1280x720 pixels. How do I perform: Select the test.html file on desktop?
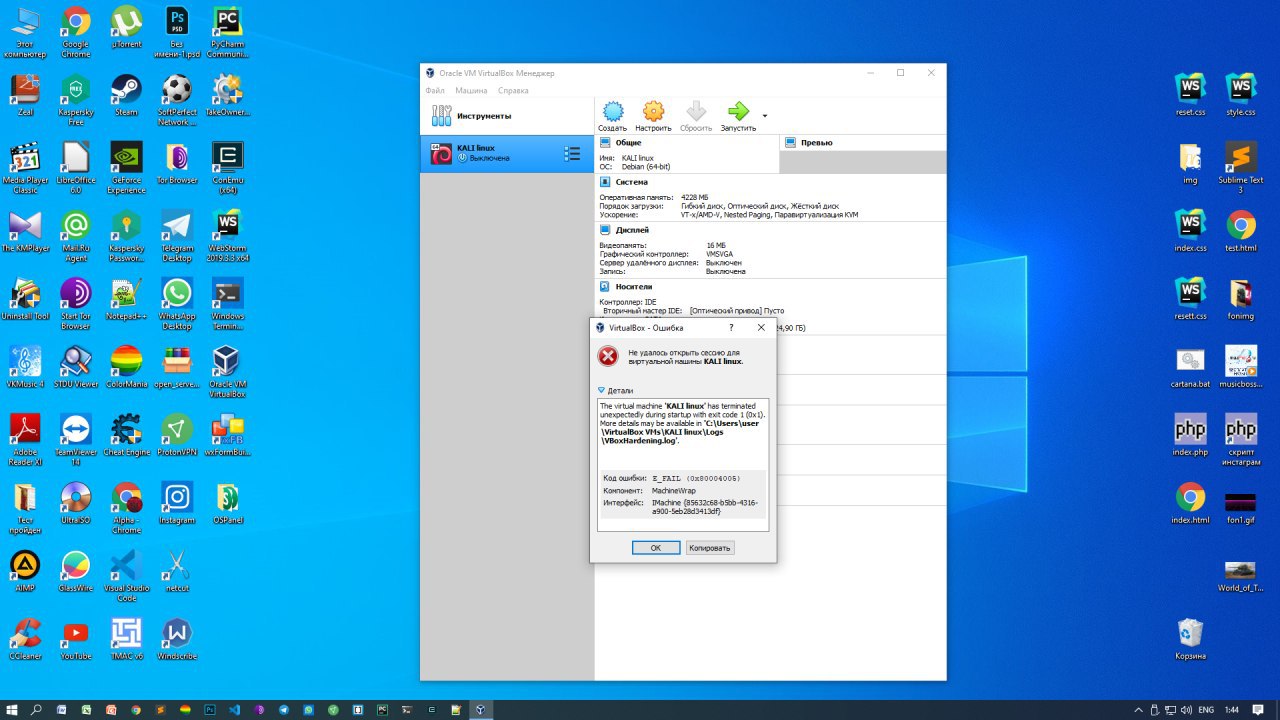coord(1241,232)
